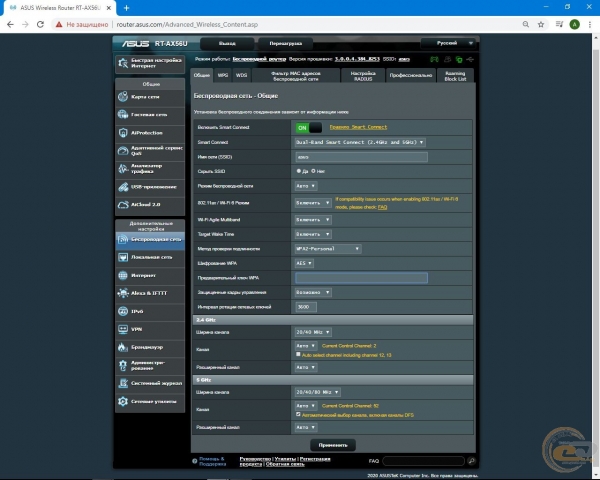Screen dimensions: 600x480
Task: Click the firmware version 3.0.0.4.384 link
Action: click(x=357, y=59)
